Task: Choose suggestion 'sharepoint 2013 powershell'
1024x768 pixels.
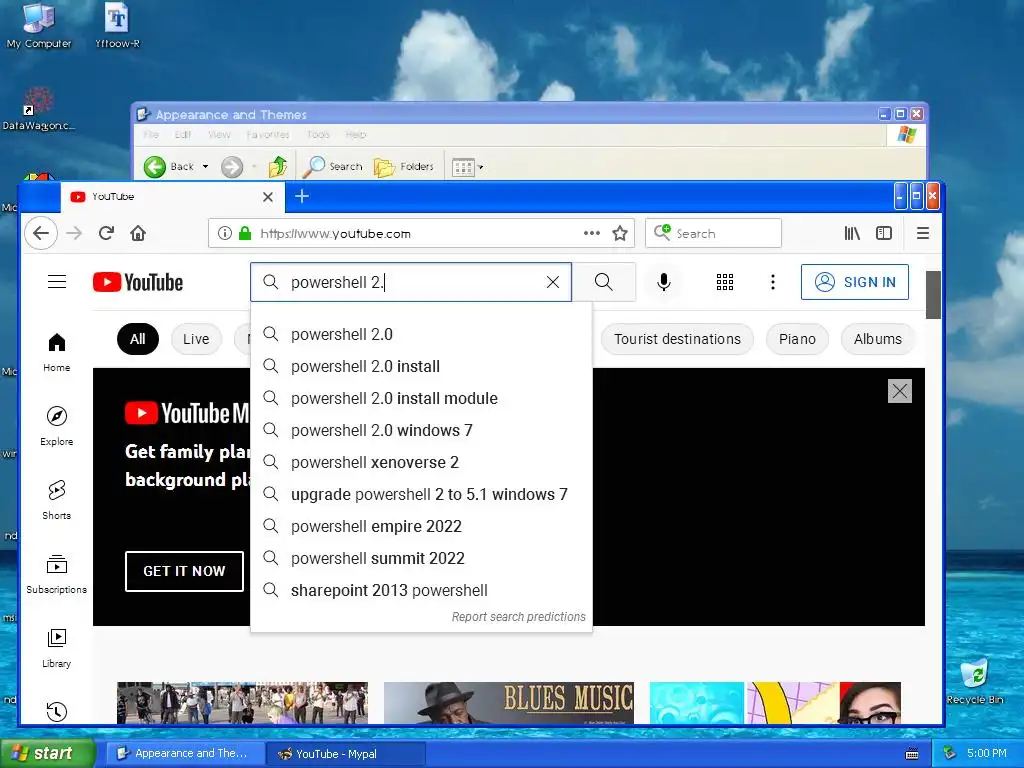Action: [421, 590]
